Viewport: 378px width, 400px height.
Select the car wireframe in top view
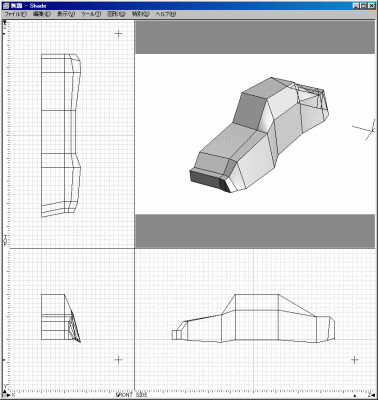point(61,136)
